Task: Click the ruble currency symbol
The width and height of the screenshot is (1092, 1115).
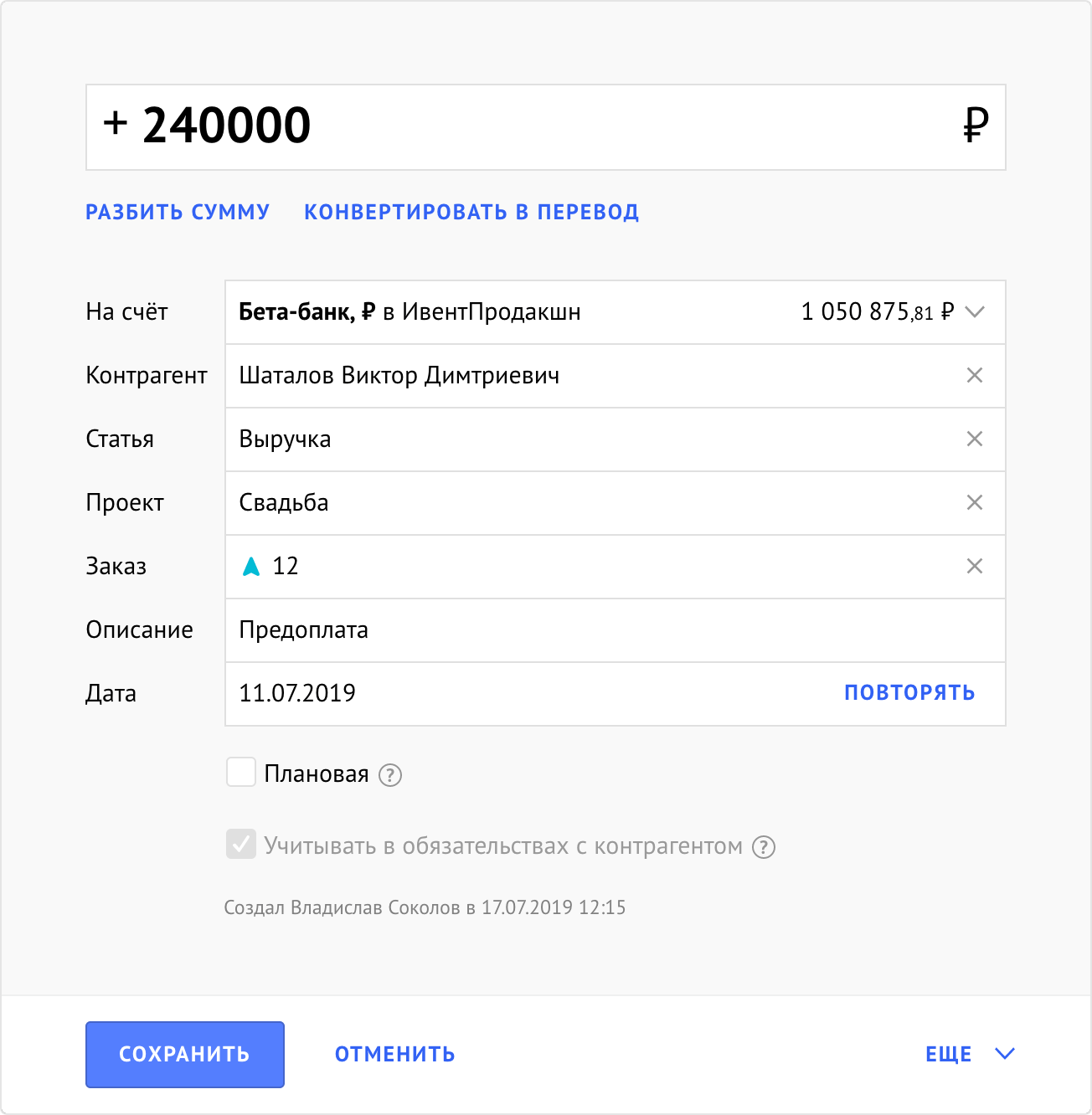Action: [x=976, y=126]
